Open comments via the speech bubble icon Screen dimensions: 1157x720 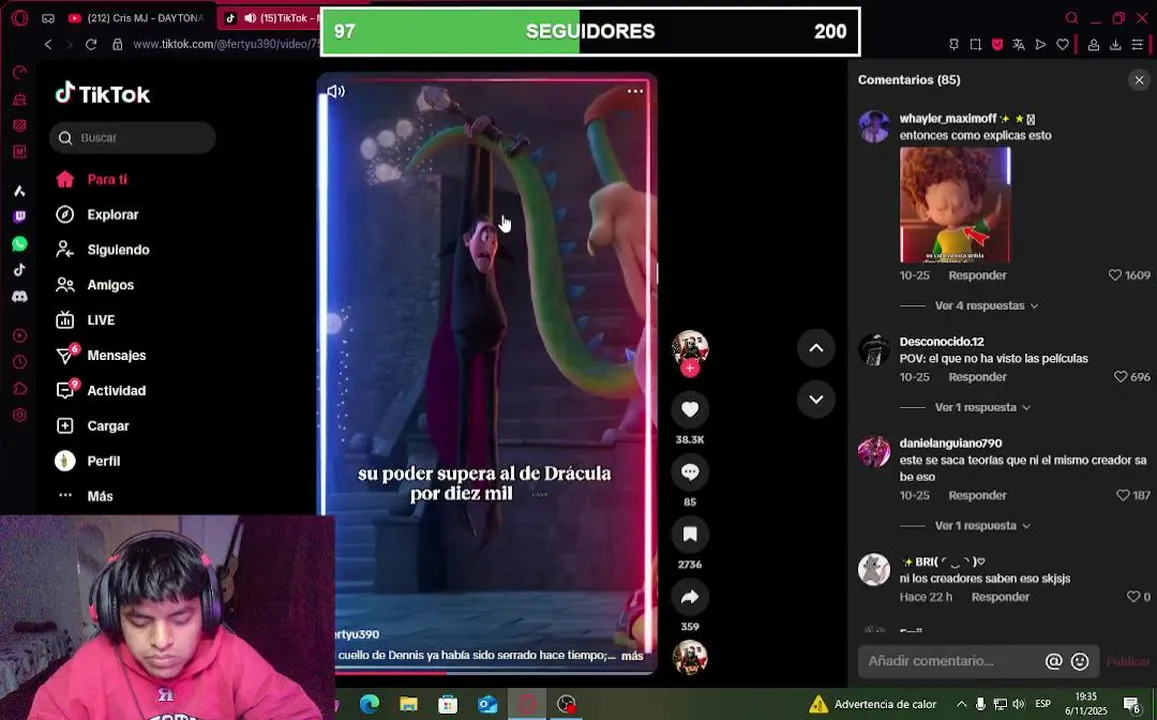(x=690, y=472)
